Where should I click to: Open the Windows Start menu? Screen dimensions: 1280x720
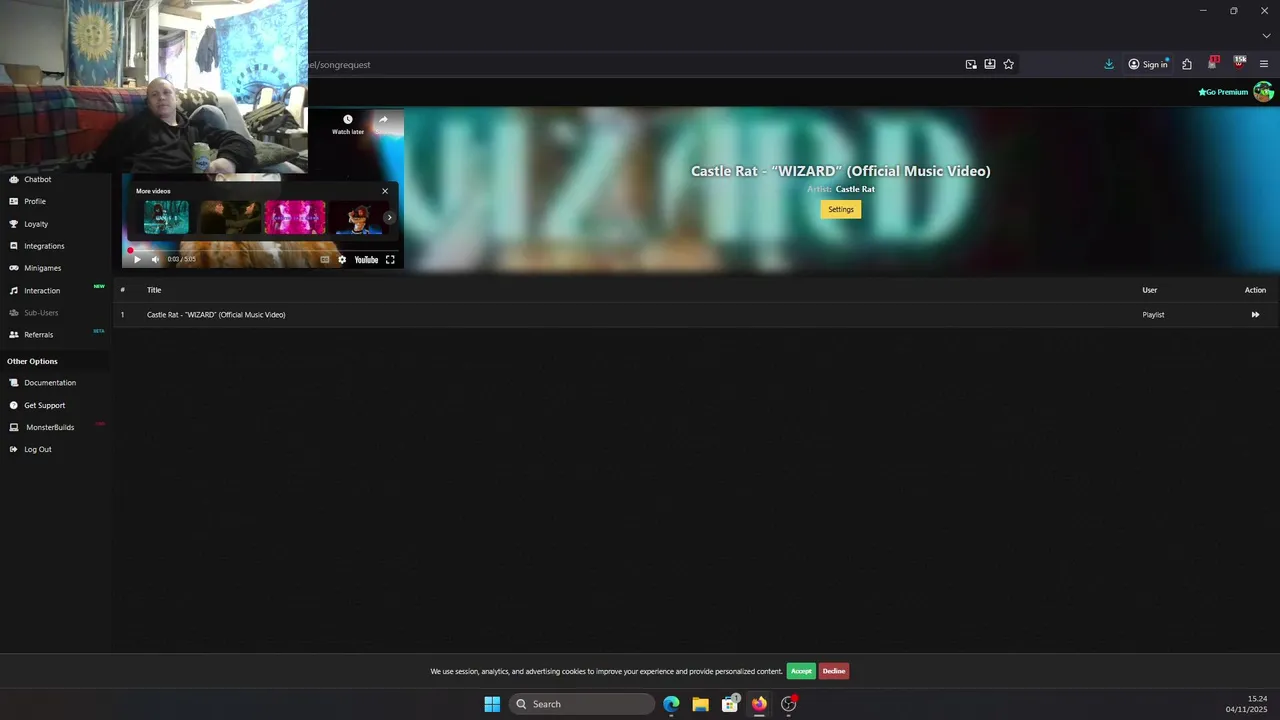[x=492, y=704]
